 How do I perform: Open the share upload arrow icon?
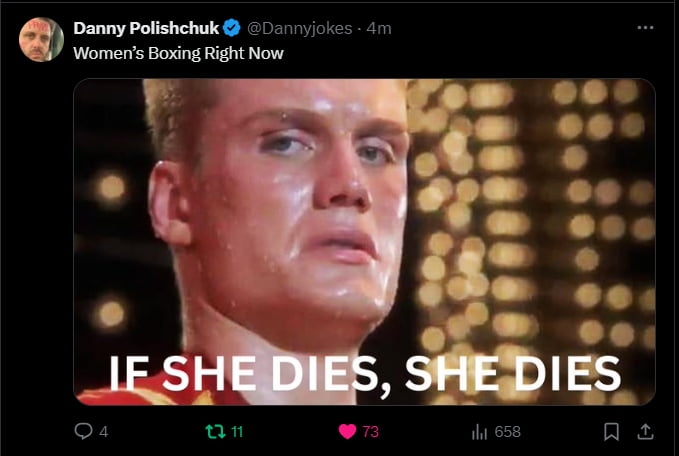coord(645,431)
